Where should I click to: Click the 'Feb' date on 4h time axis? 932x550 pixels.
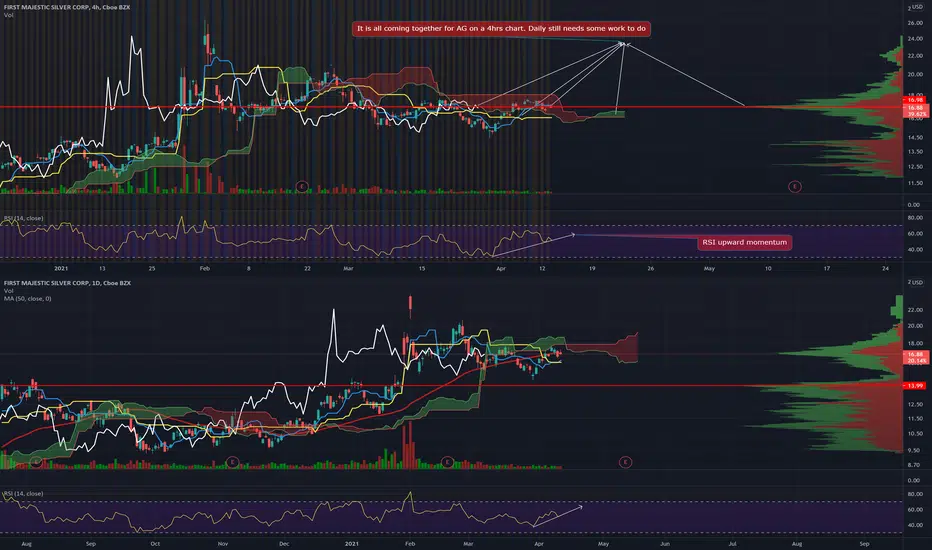pos(204,269)
